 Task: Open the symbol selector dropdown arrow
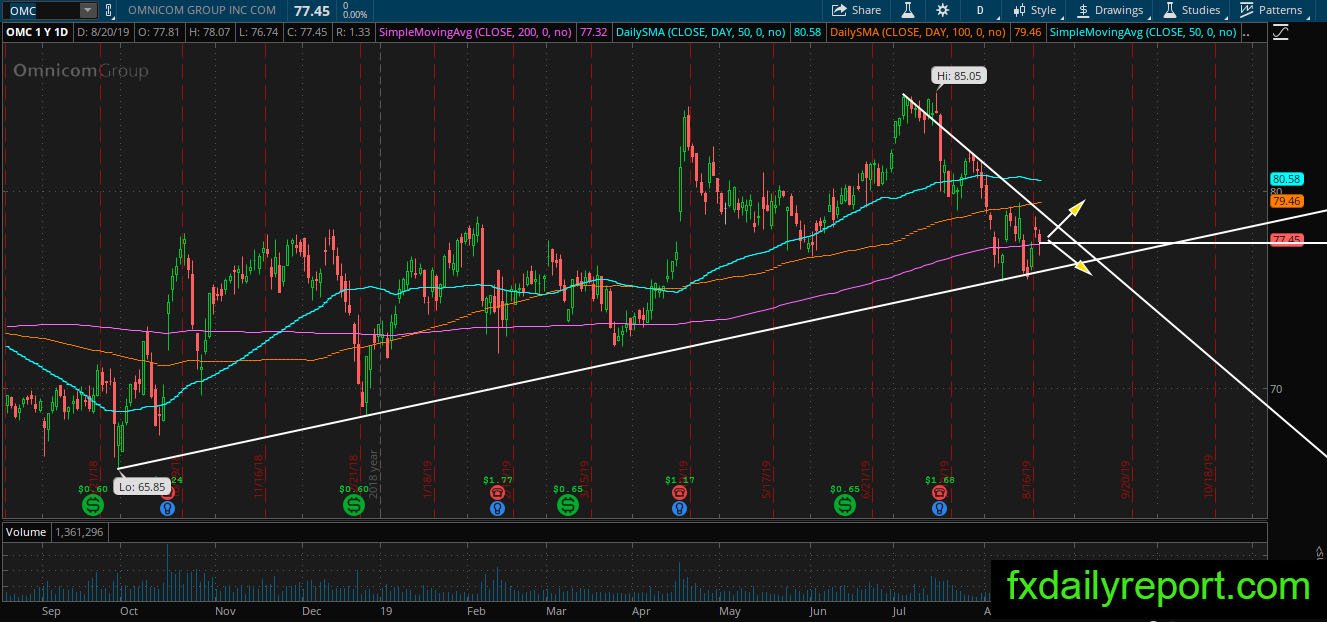click(x=88, y=10)
